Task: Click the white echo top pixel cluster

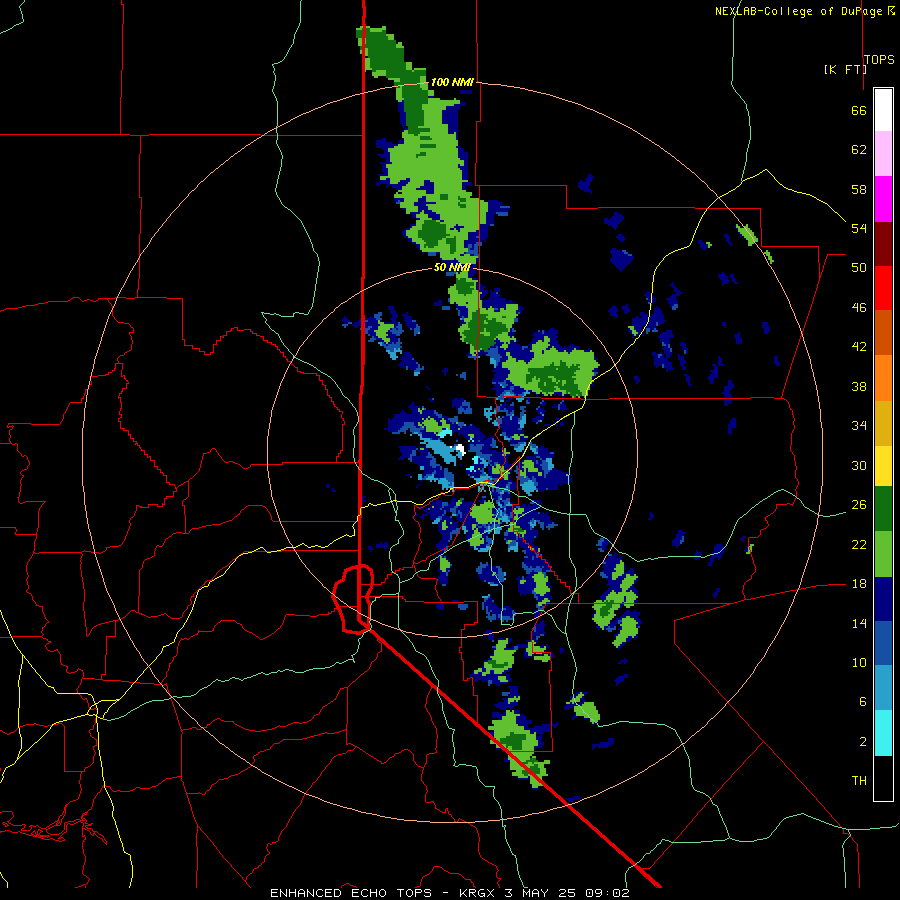Action: tap(459, 449)
